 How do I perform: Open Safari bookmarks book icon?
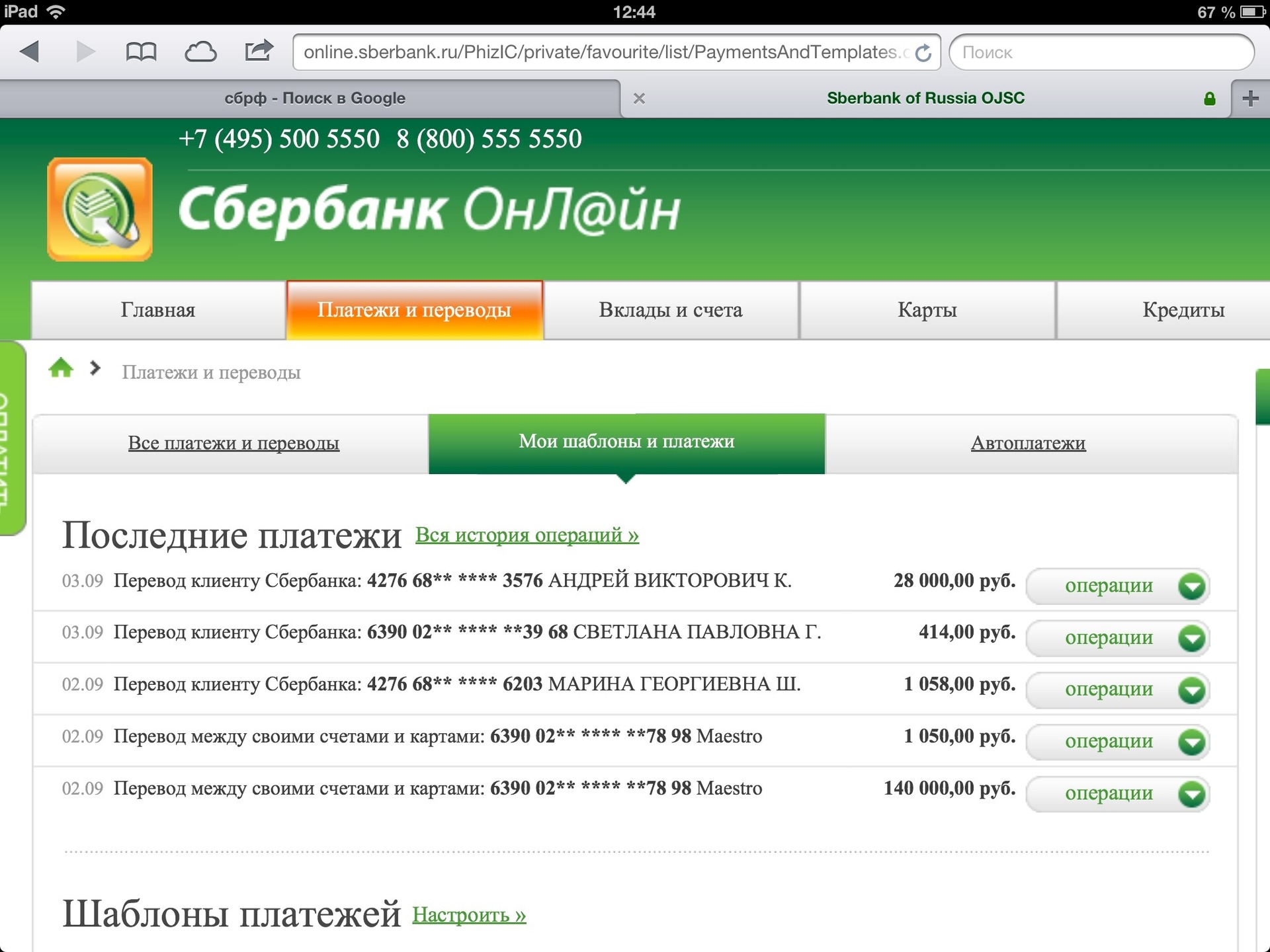pos(141,52)
